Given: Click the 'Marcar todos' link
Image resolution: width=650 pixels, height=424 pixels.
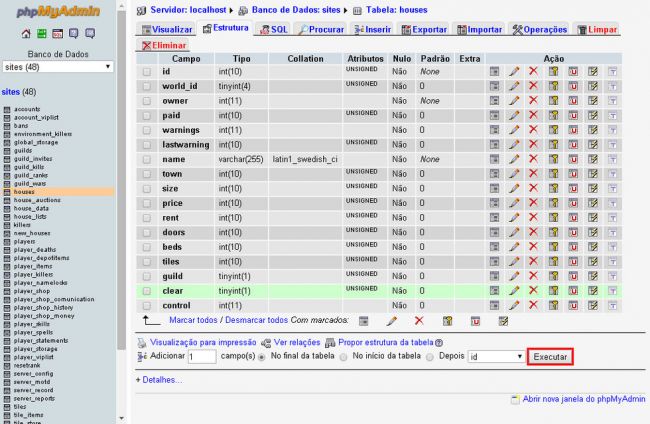Looking at the screenshot, I should pos(194,320).
